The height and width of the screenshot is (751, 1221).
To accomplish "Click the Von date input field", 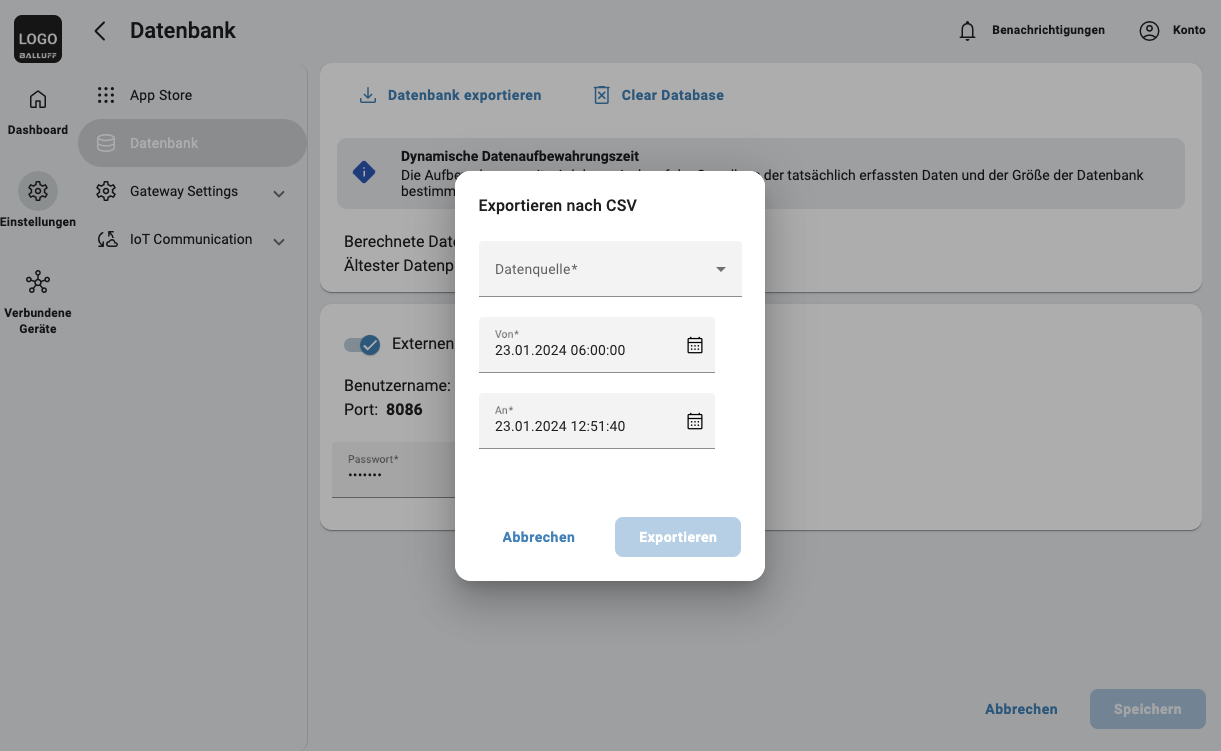I will (x=580, y=346).
